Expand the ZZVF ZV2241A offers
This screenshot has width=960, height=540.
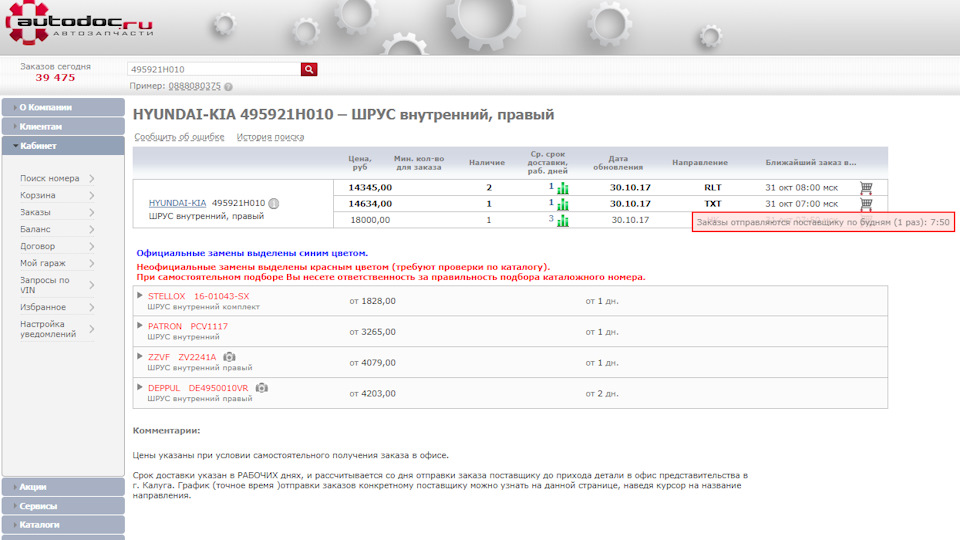tap(140, 356)
